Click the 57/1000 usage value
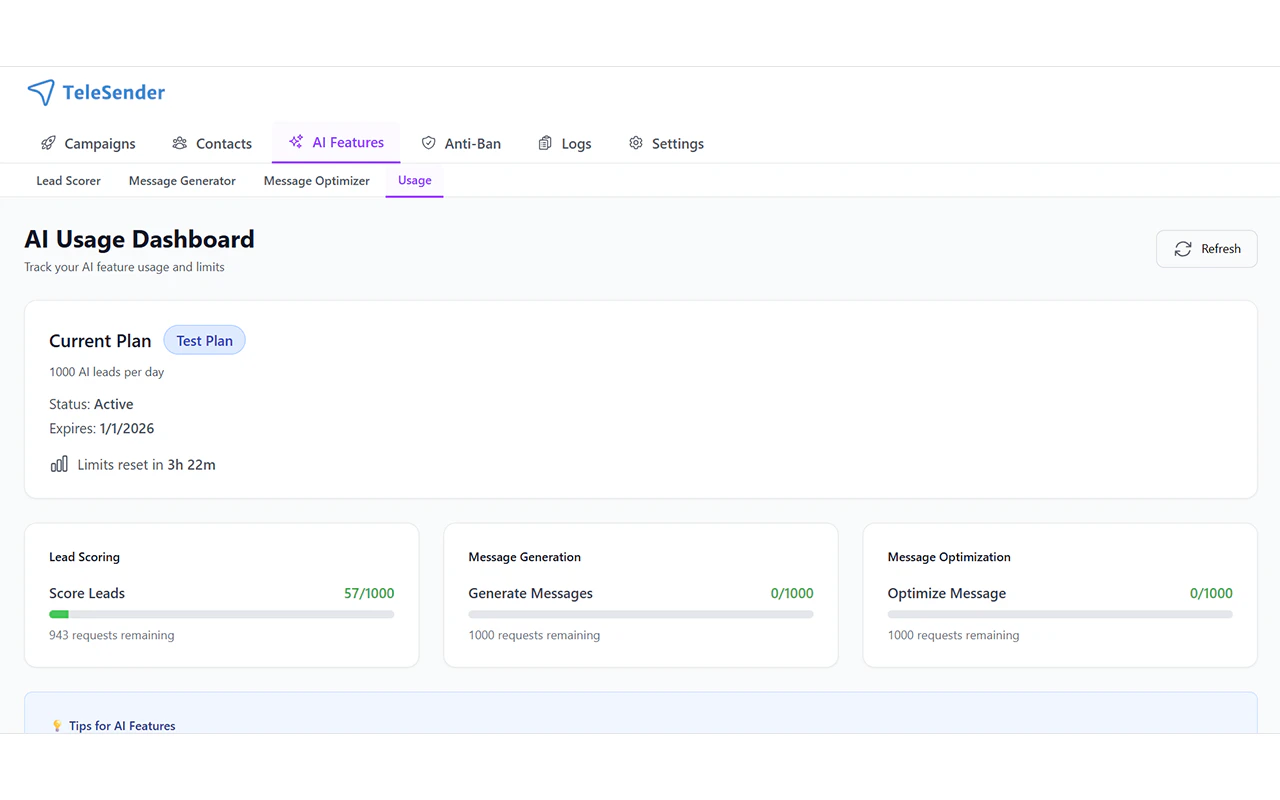The height and width of the screenshot is (800, 1280). 369,593
